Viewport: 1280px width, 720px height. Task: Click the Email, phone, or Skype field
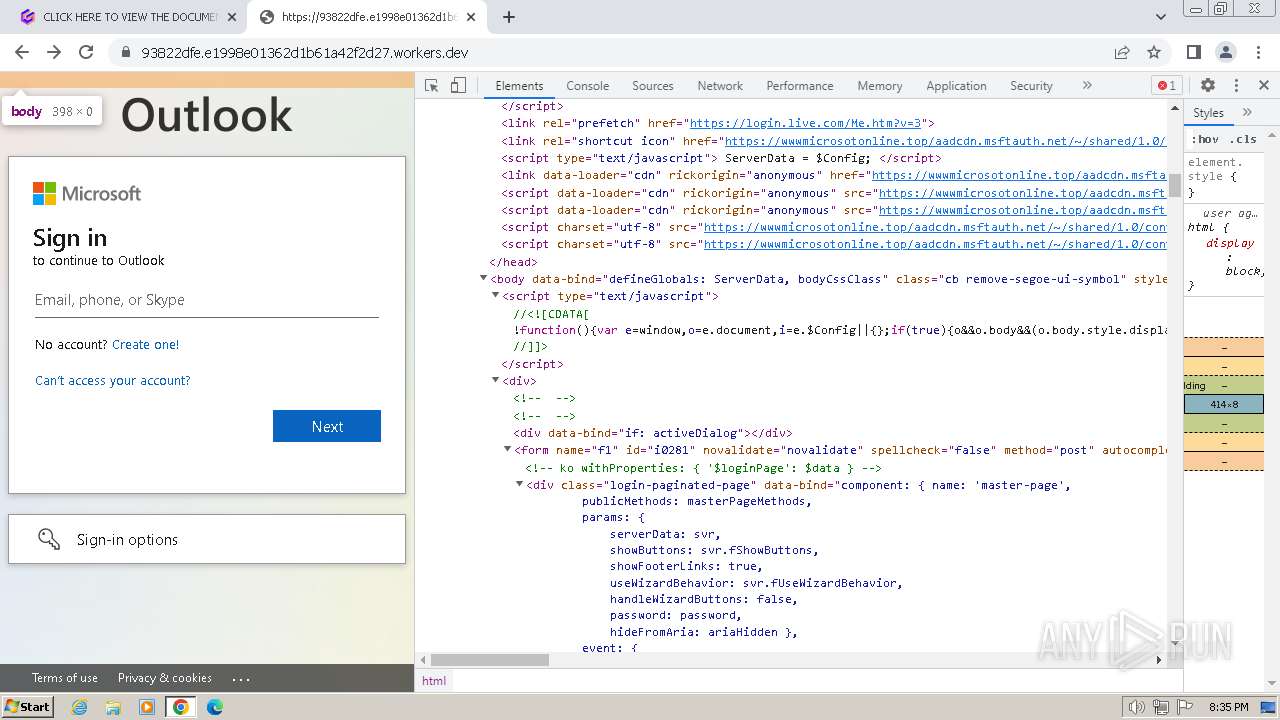[207, 300]
